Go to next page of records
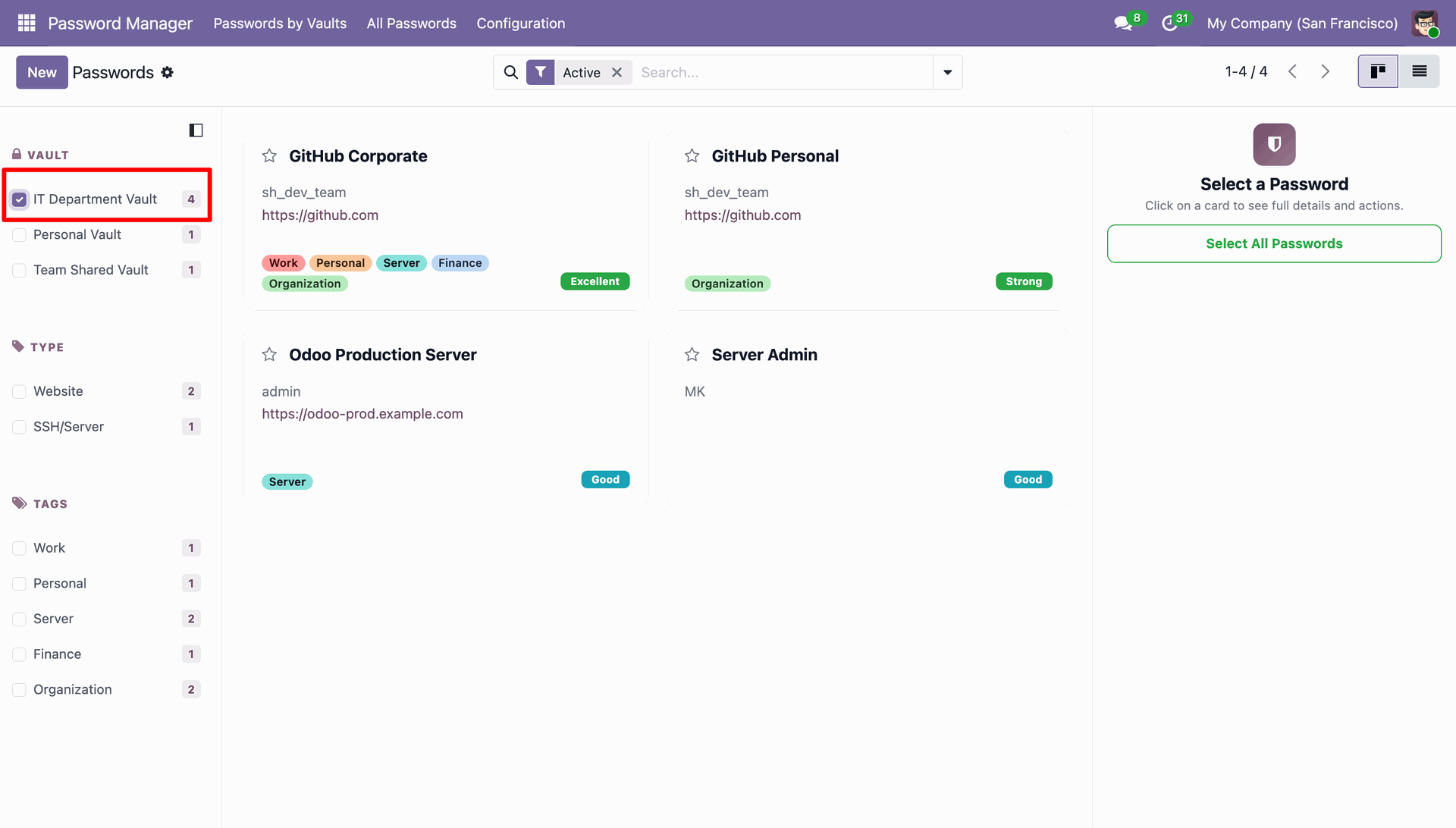Screen dimensions: 1456x828 pyautogui.click(x=1326, y=71)
